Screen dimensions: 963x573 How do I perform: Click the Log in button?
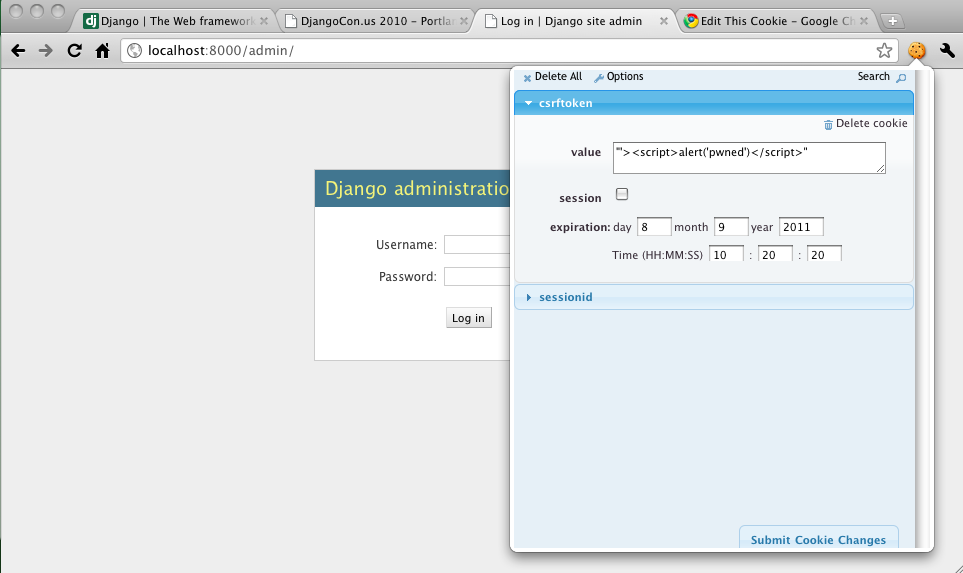pyautogui.click(x=469, y=318)
